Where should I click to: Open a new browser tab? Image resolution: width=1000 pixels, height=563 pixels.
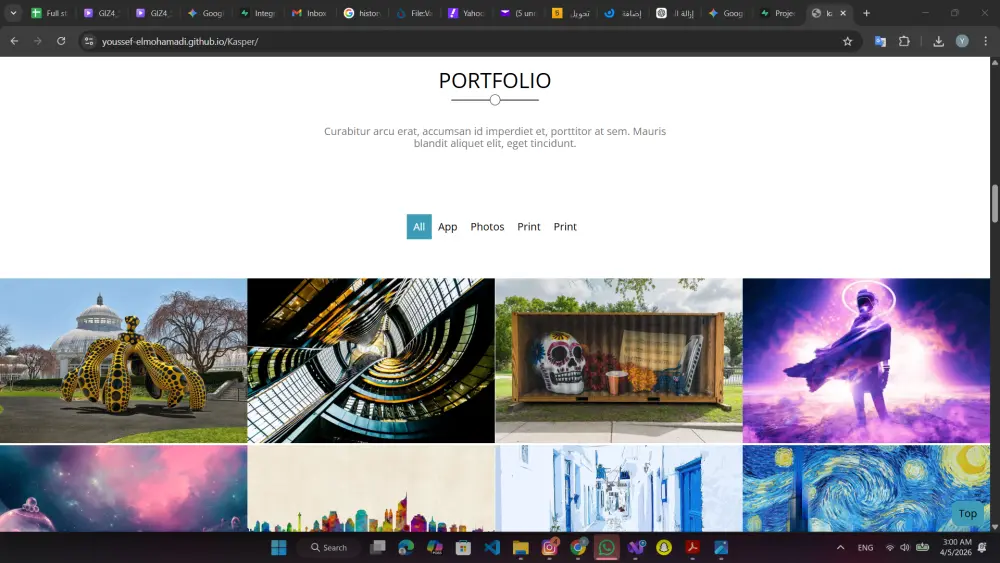[x=866, y=13]
